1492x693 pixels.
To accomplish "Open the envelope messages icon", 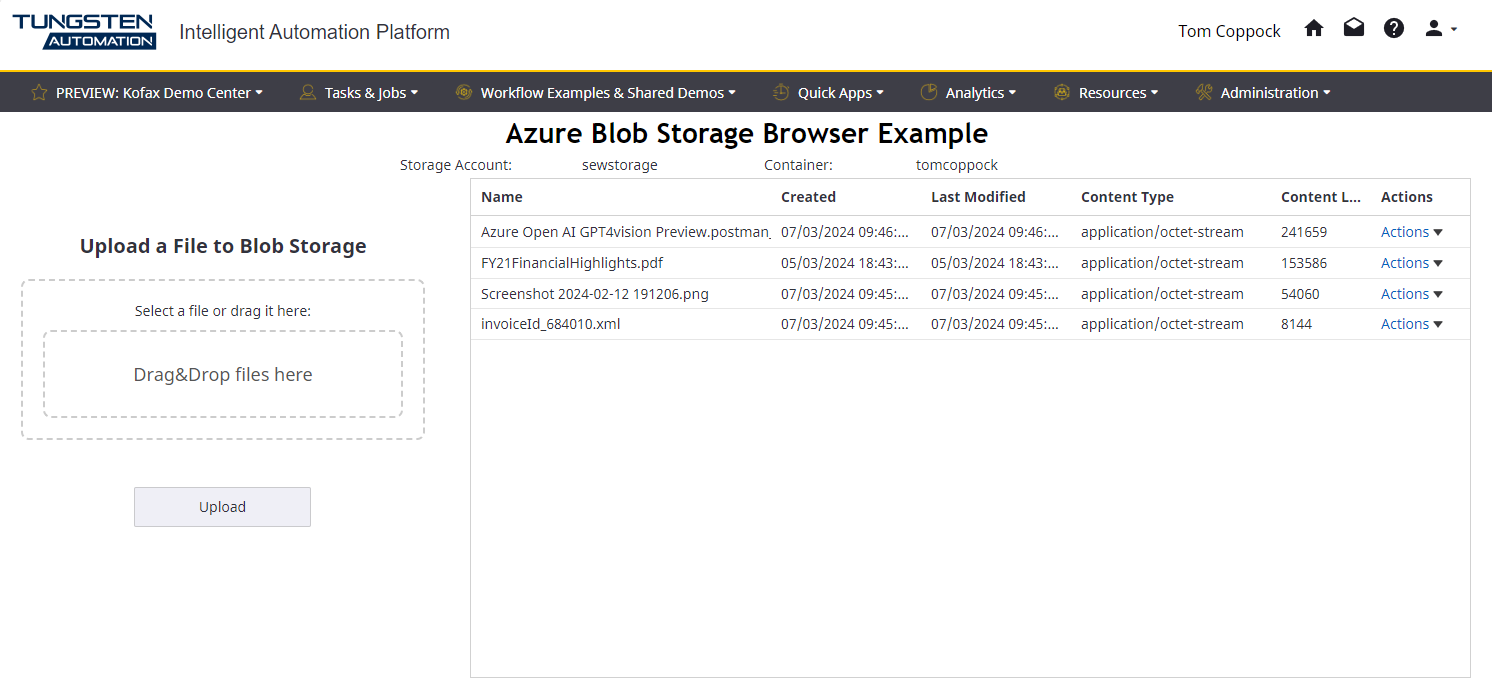I will [x=1354, y=29].
